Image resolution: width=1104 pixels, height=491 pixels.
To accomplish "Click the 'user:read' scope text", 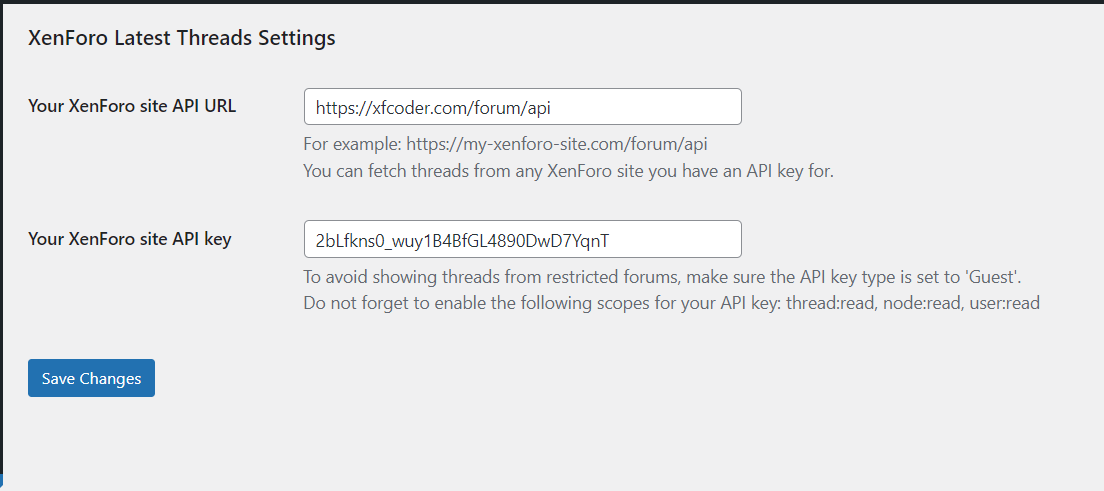I will (x=1002, y=303).
